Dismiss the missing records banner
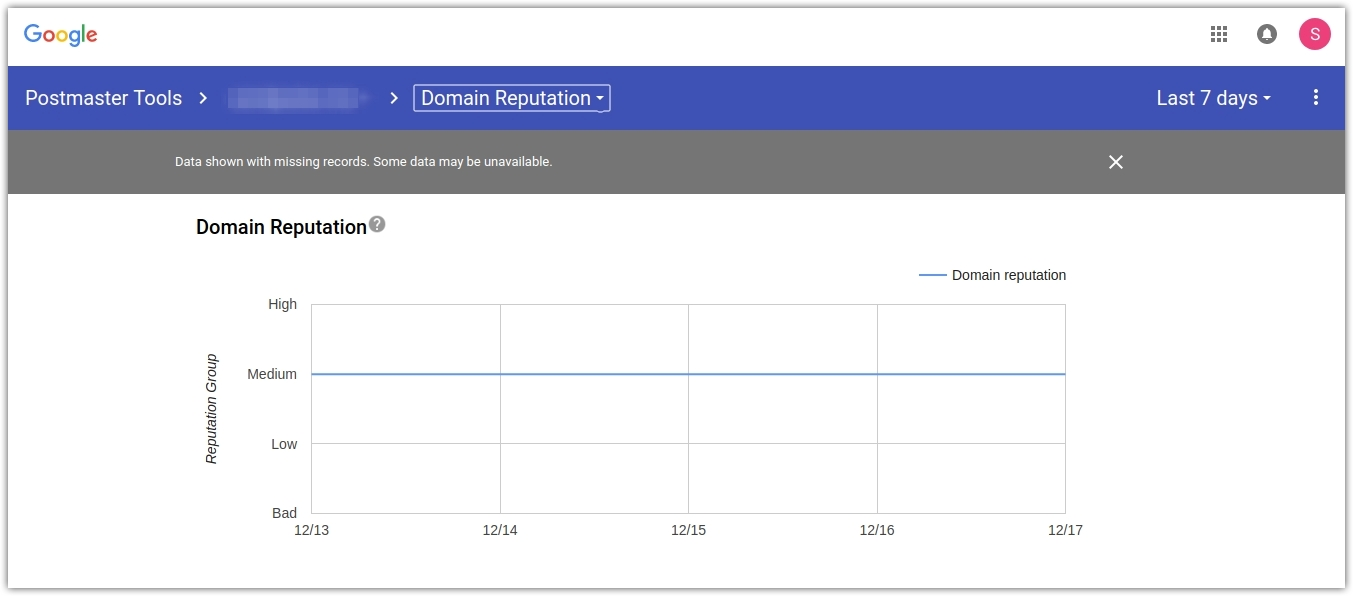This screenshot has height=596, width=1353. tap(1116, 162)
